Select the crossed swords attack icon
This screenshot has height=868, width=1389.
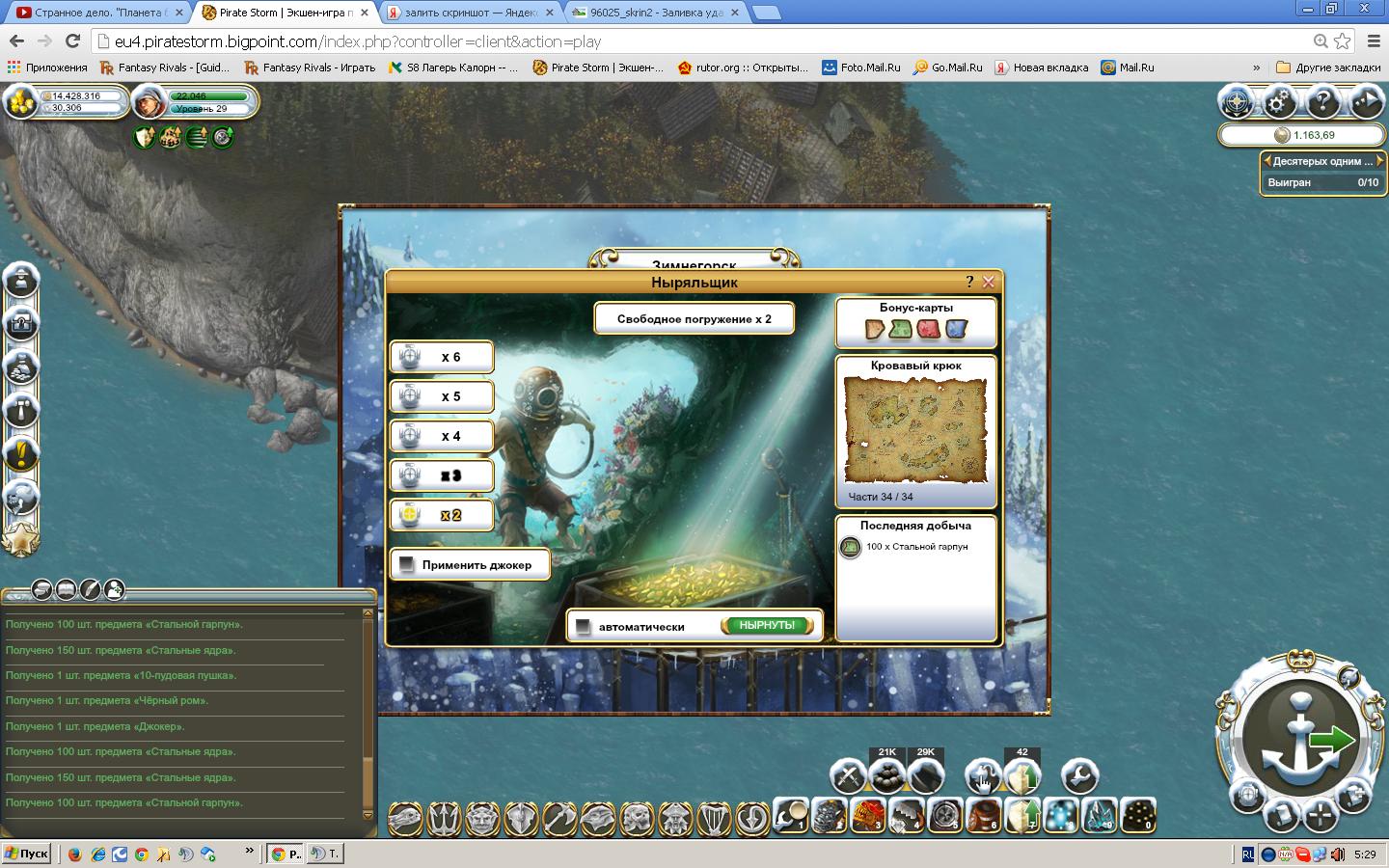[x=848, y=775]
